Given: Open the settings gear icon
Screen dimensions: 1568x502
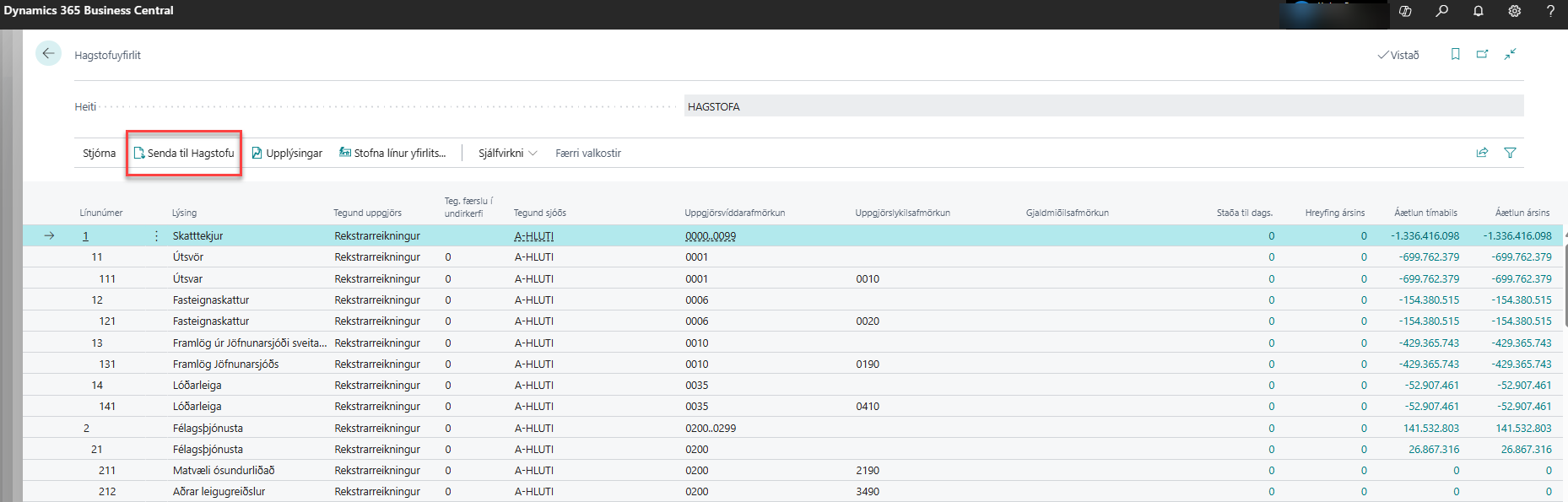Looking at the screenshot, I should (1515, 11).
